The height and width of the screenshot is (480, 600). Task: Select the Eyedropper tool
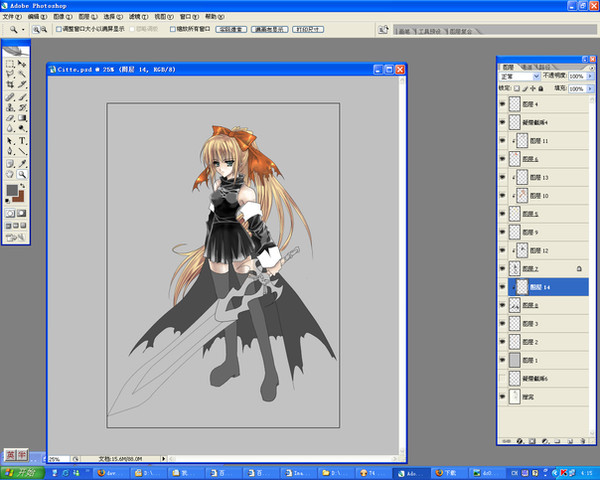point(22,164)
